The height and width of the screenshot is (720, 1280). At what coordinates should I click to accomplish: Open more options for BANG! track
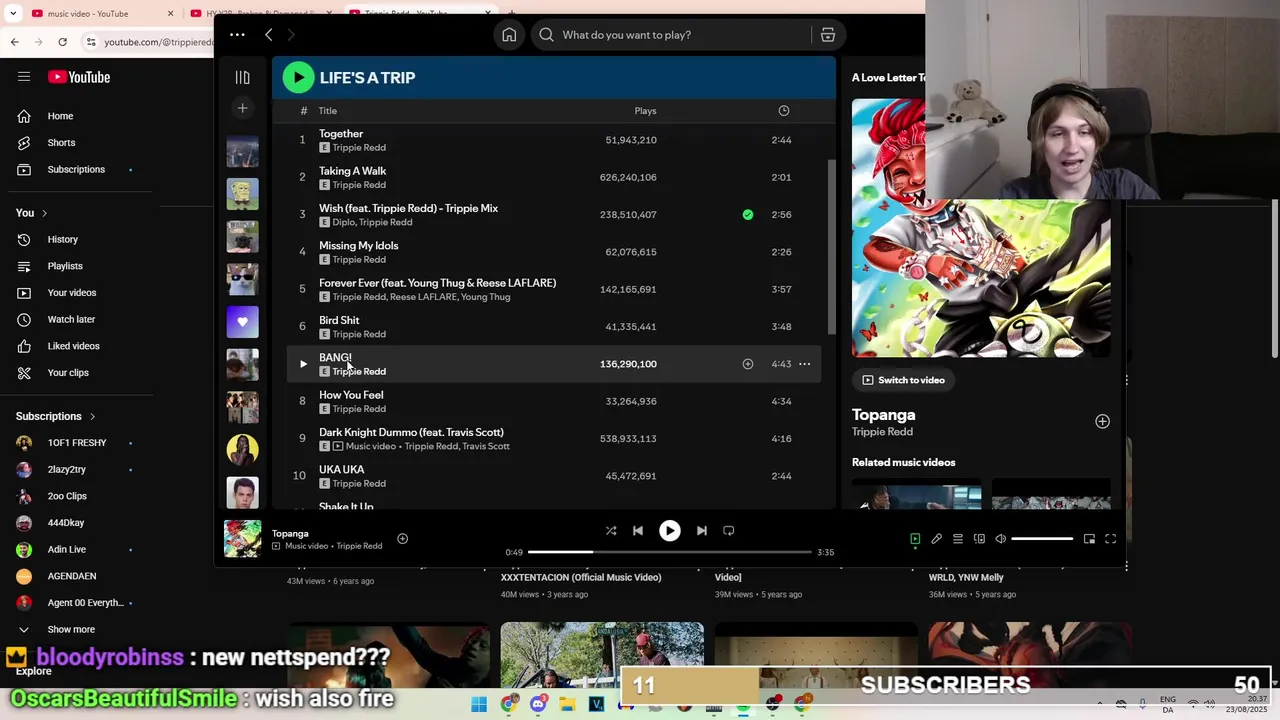click(x=805, y=364)
